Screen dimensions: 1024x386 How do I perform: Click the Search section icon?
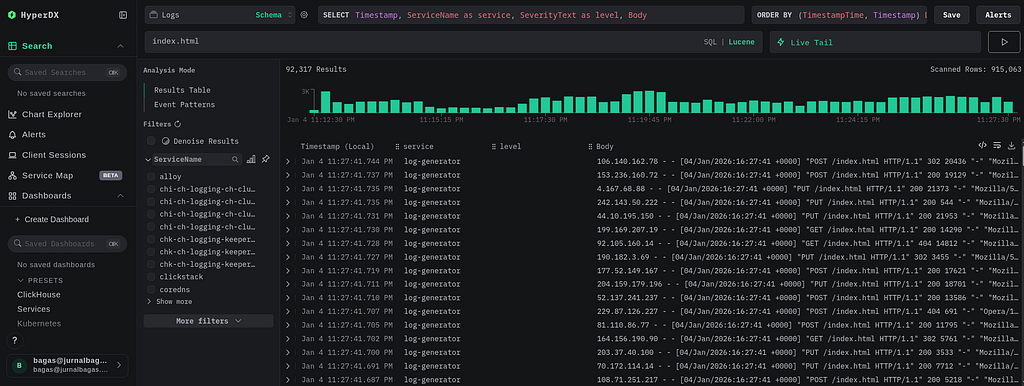(12, 46)
